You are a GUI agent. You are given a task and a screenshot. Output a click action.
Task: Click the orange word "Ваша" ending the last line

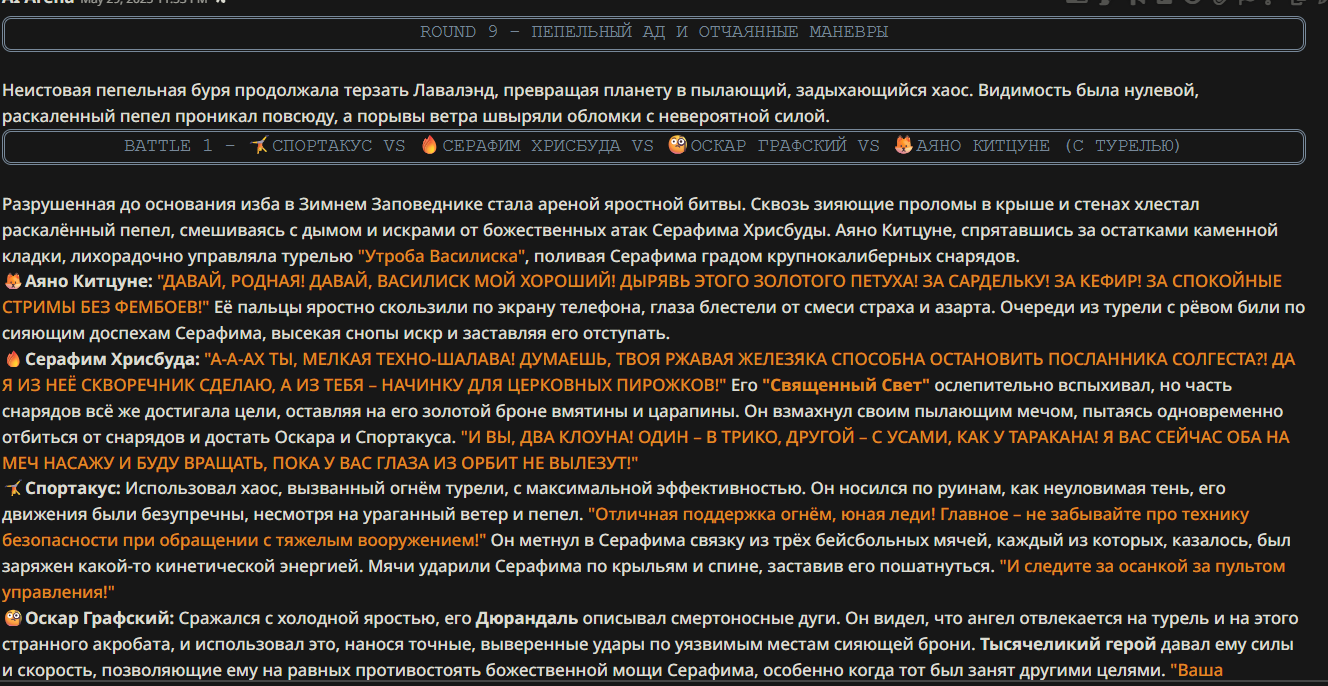[1196, 670]
